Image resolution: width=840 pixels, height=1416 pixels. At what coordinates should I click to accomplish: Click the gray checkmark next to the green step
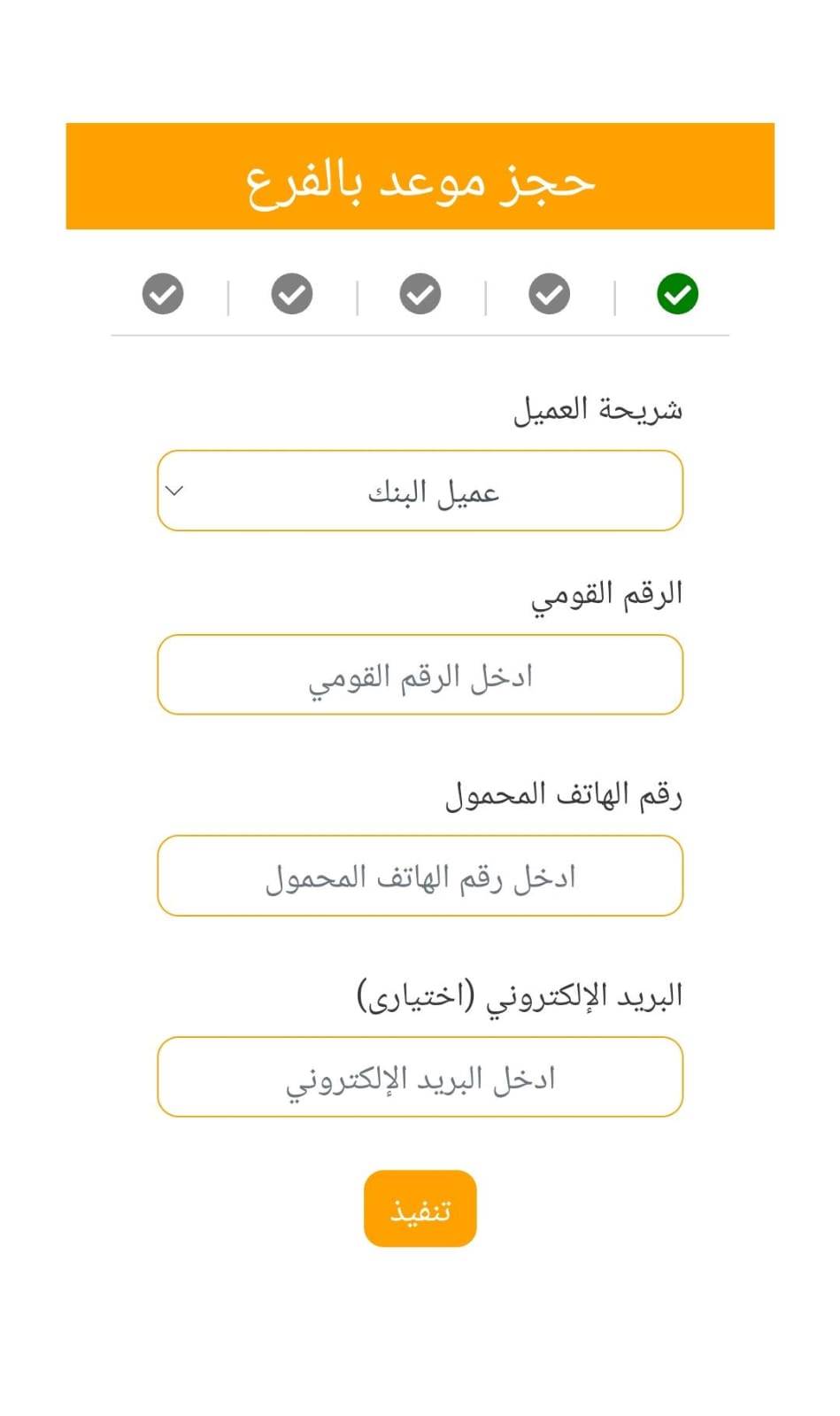(549, 294)
